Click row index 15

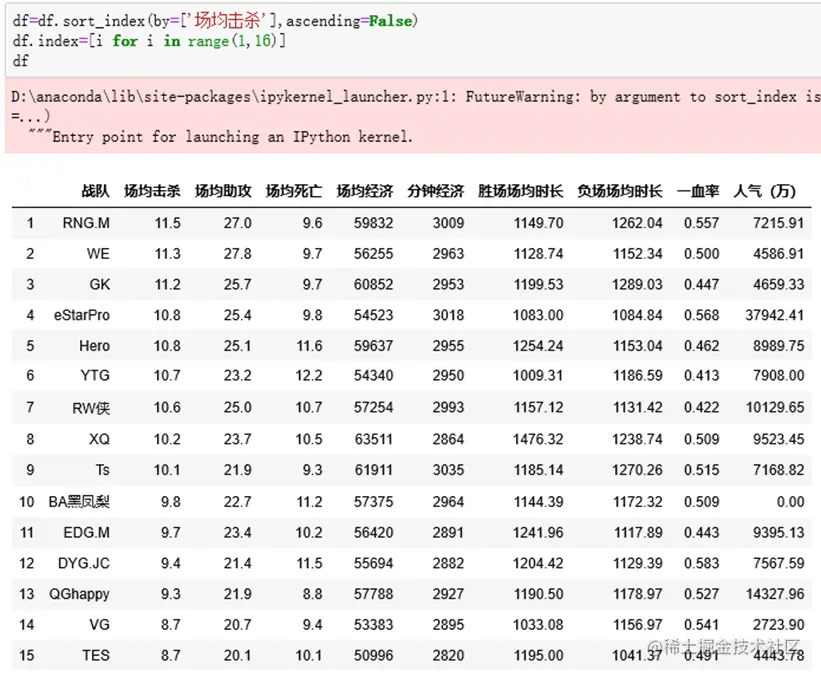(x=26, y=656)
